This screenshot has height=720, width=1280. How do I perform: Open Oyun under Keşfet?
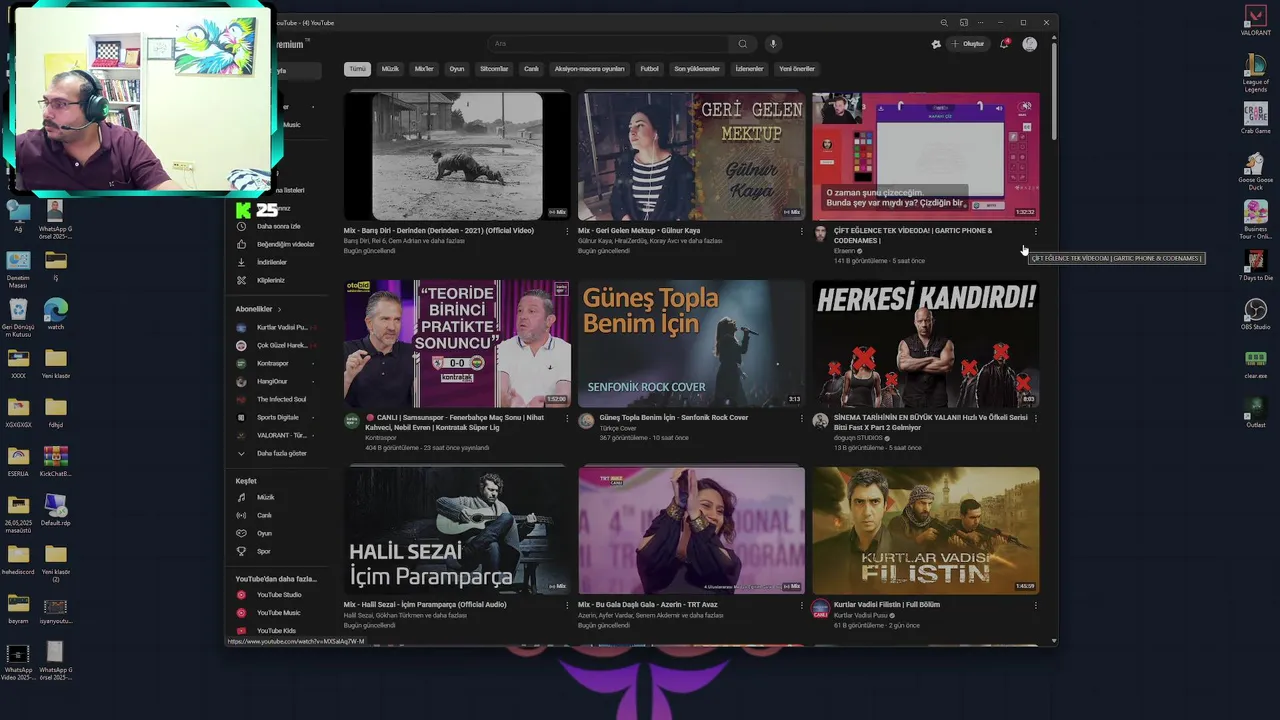click(277, 533)
